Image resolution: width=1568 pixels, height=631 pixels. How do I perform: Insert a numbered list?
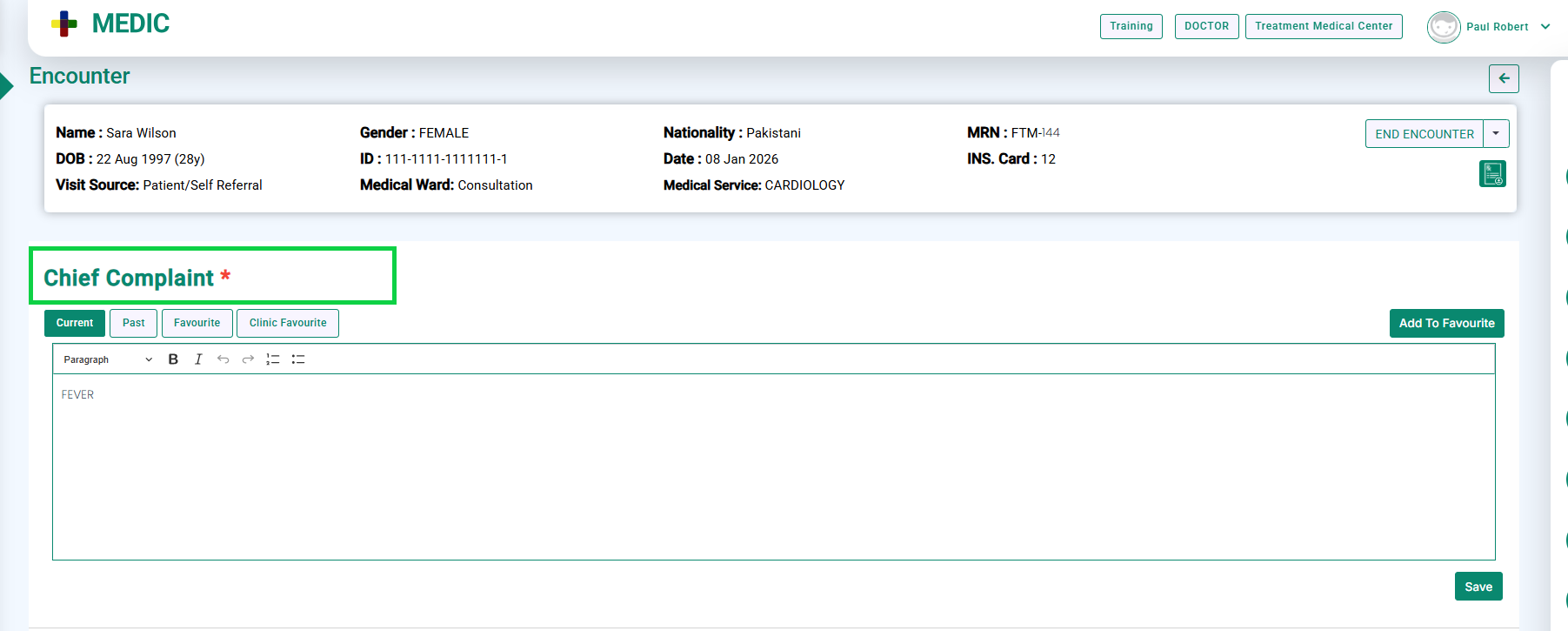click(x=273, y=359)
